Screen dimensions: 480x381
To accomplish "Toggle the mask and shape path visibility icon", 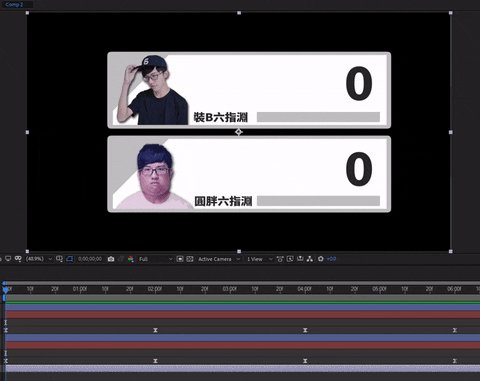I will [69, 259].
